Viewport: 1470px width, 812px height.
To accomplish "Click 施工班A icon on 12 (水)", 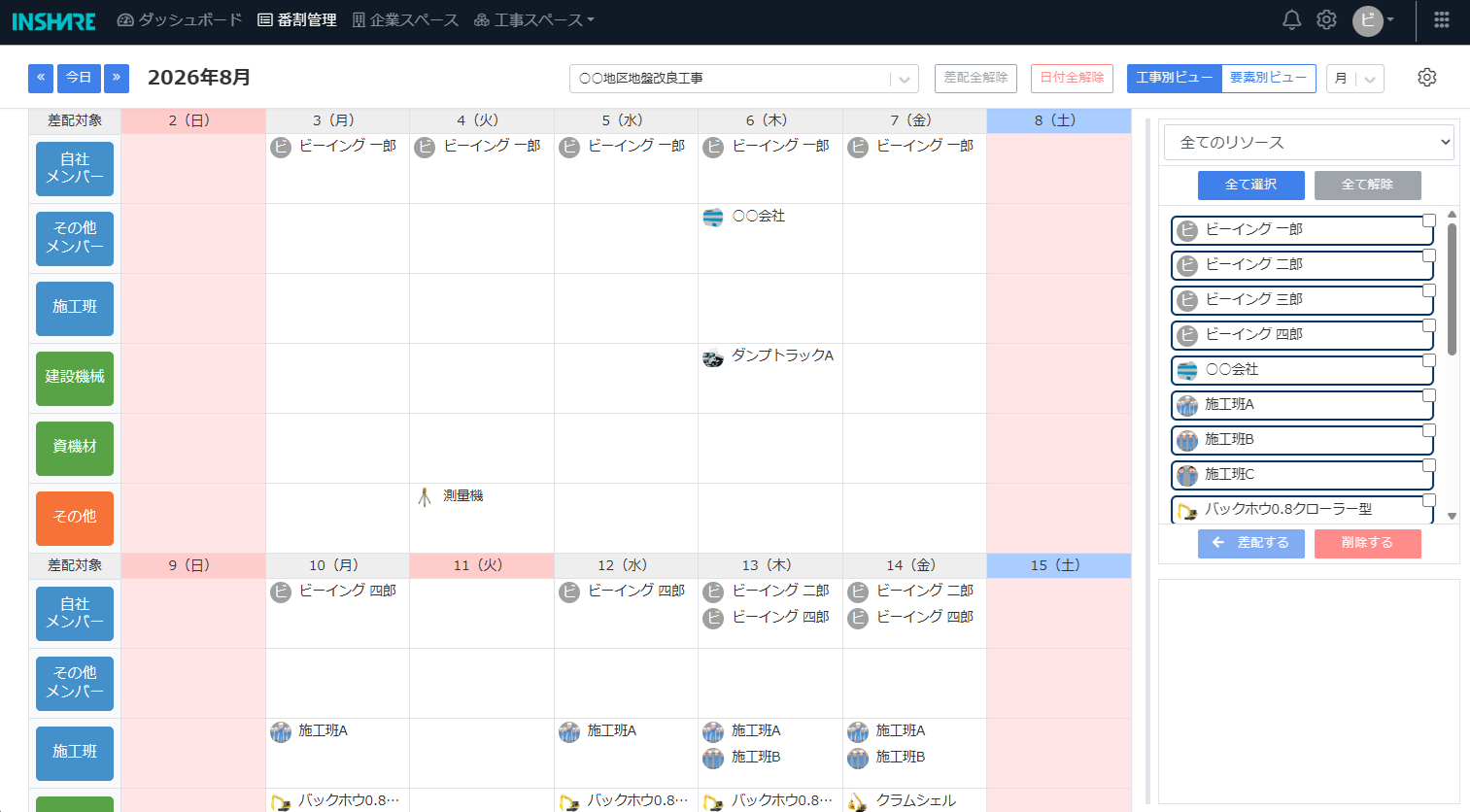I will 569,731.
